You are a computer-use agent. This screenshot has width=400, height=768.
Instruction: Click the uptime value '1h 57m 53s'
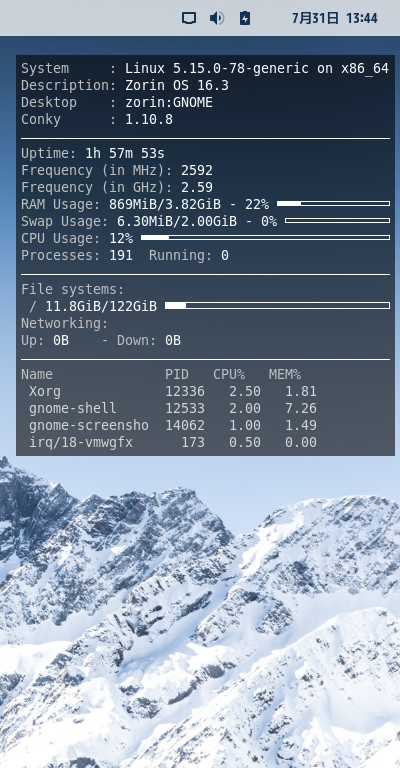[125, 154]
